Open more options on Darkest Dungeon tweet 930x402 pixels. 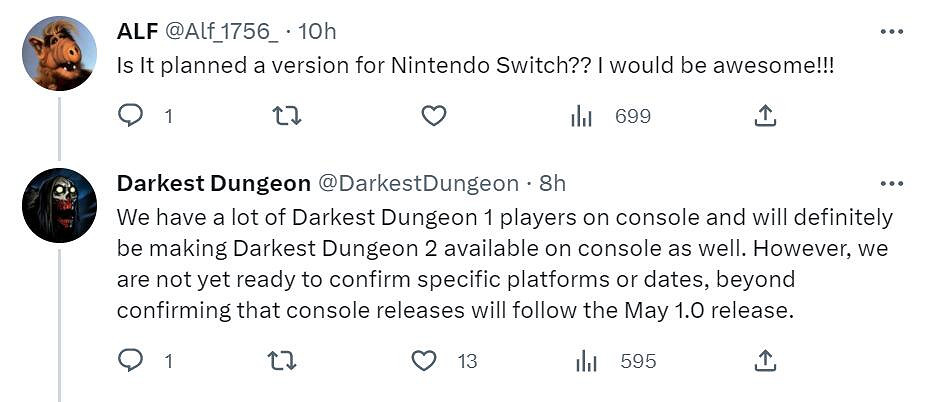tap(891, 184)
